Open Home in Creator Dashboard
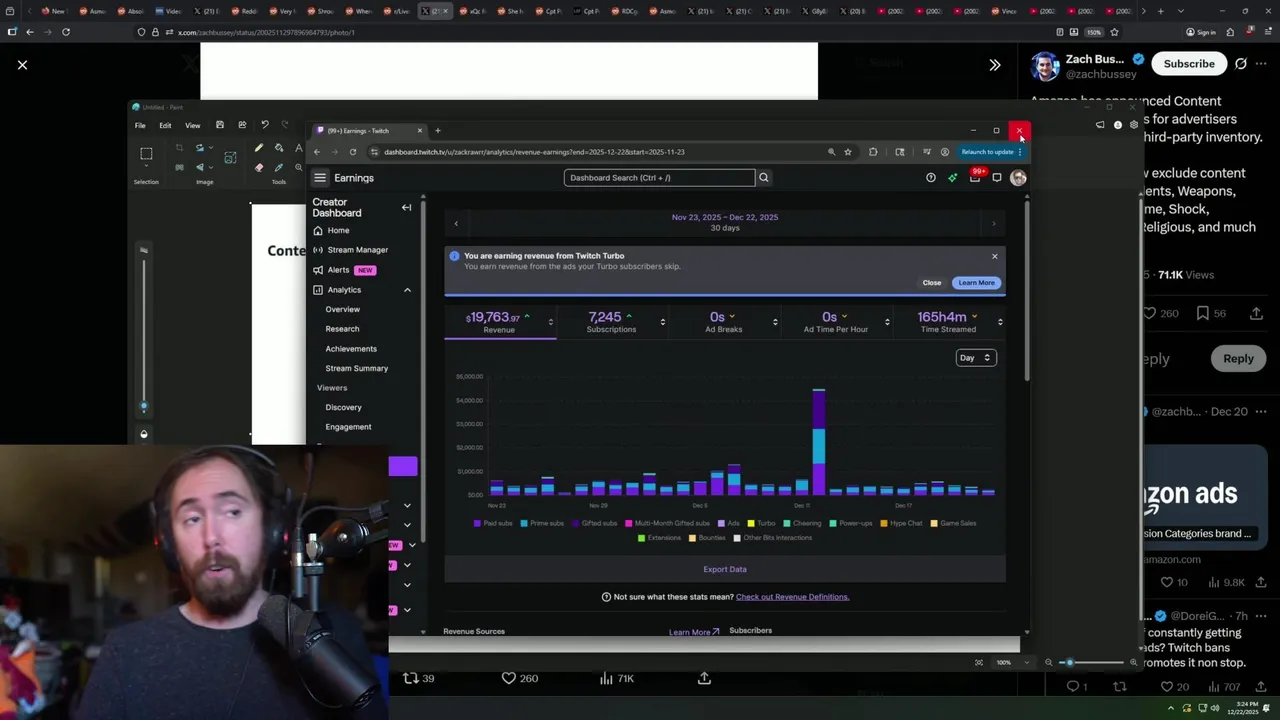Screen dimensions: 1280x720 tap(338, 230)
